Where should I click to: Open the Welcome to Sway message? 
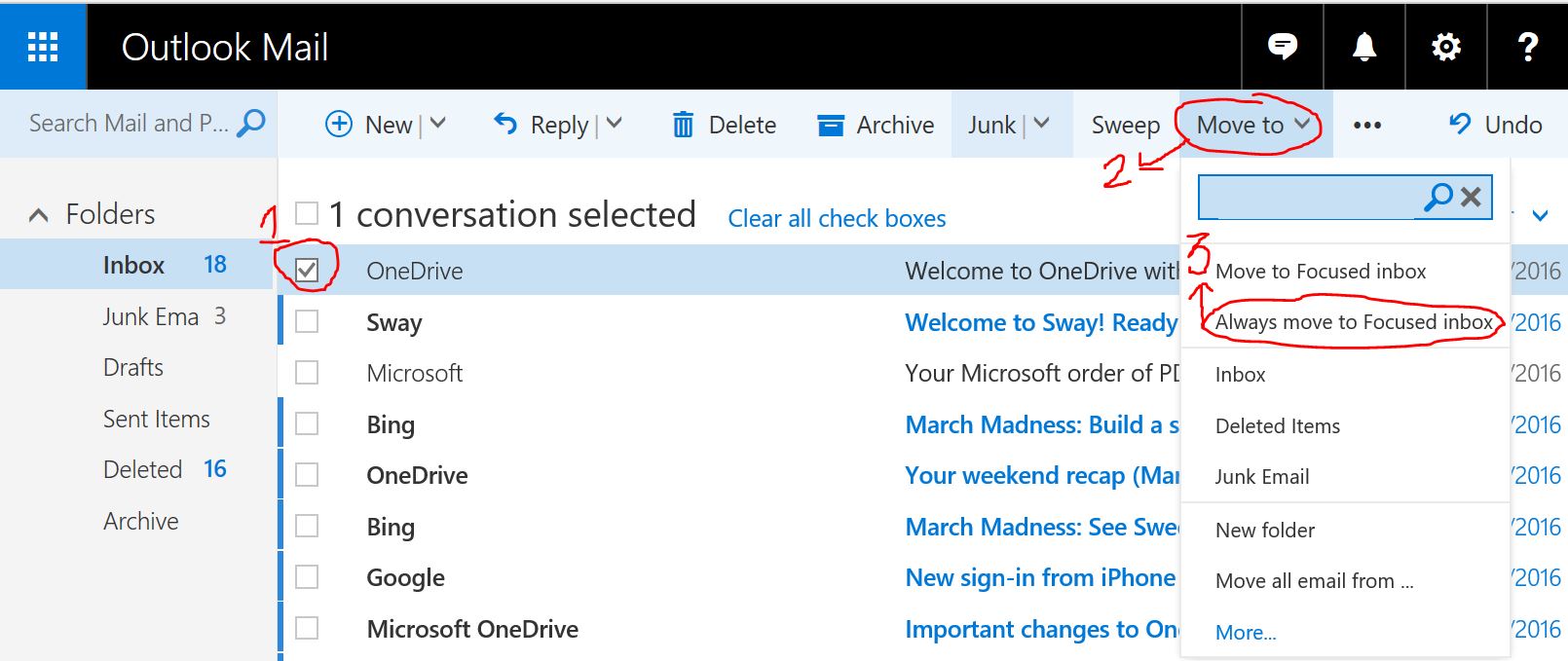tap(1041, 322)
